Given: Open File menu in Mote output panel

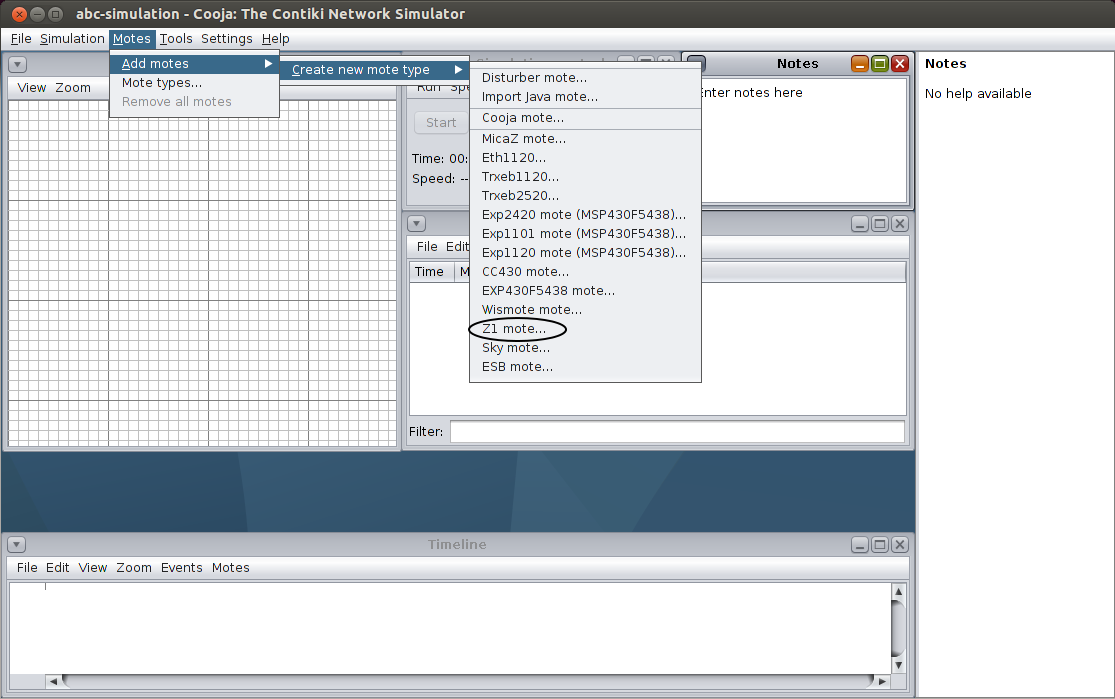Looking at the screenshot, I should pos(427,247).
